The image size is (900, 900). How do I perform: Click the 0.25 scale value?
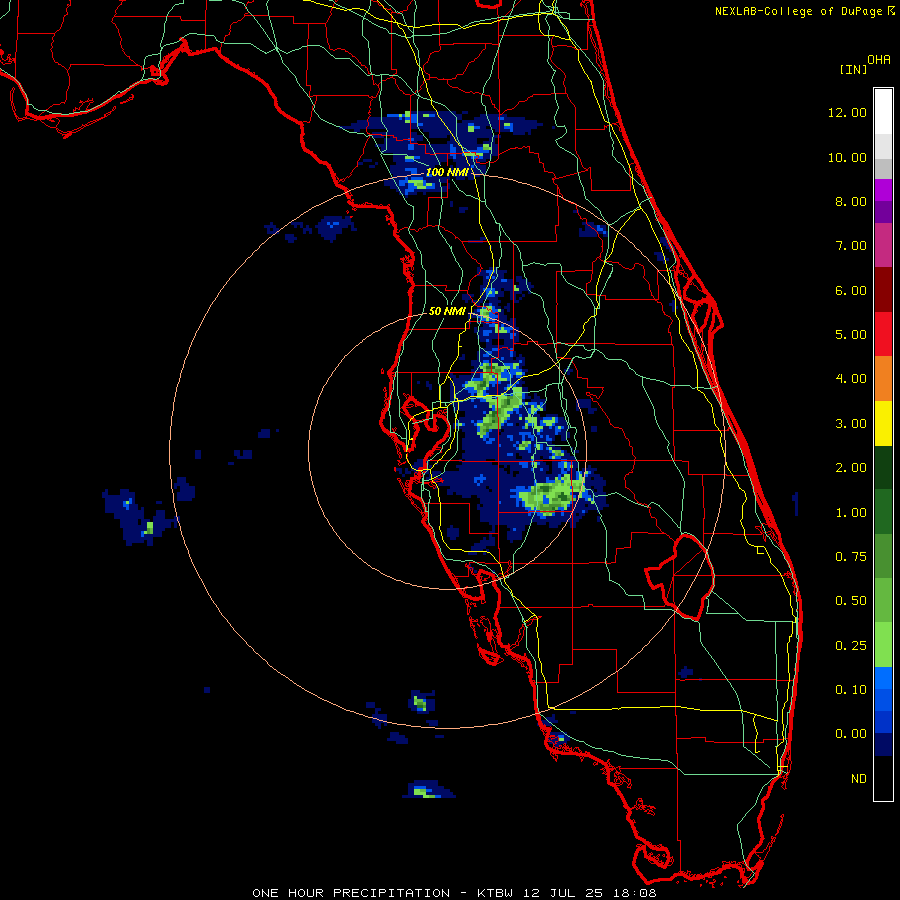click(x=851, y=646)
